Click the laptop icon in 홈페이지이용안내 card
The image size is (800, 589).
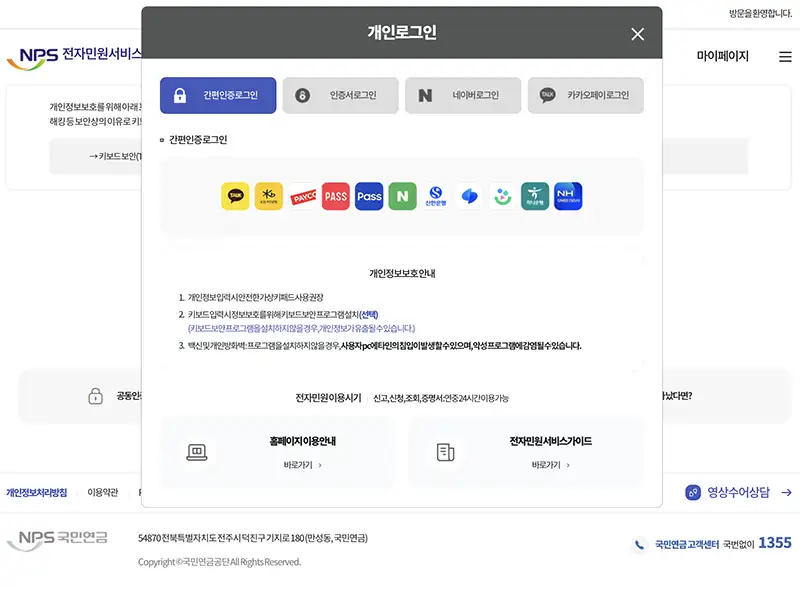196,452
